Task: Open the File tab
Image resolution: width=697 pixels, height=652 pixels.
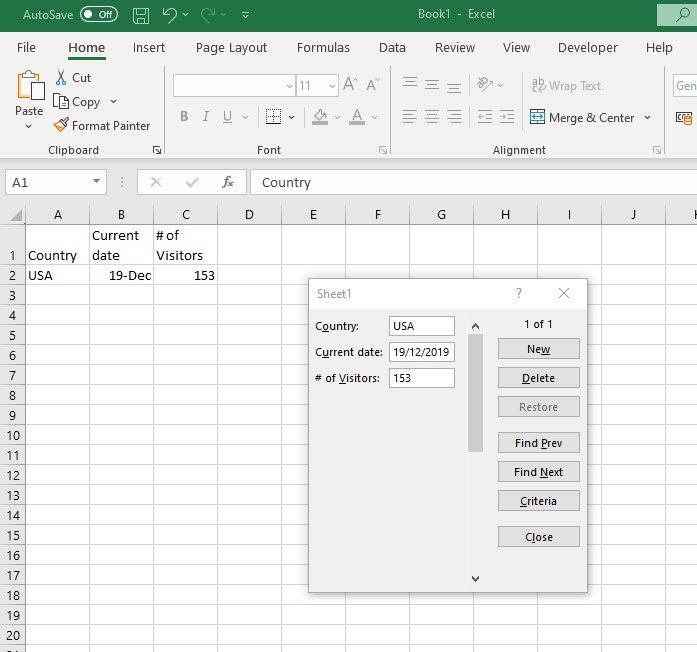Action: coord(26,48)
